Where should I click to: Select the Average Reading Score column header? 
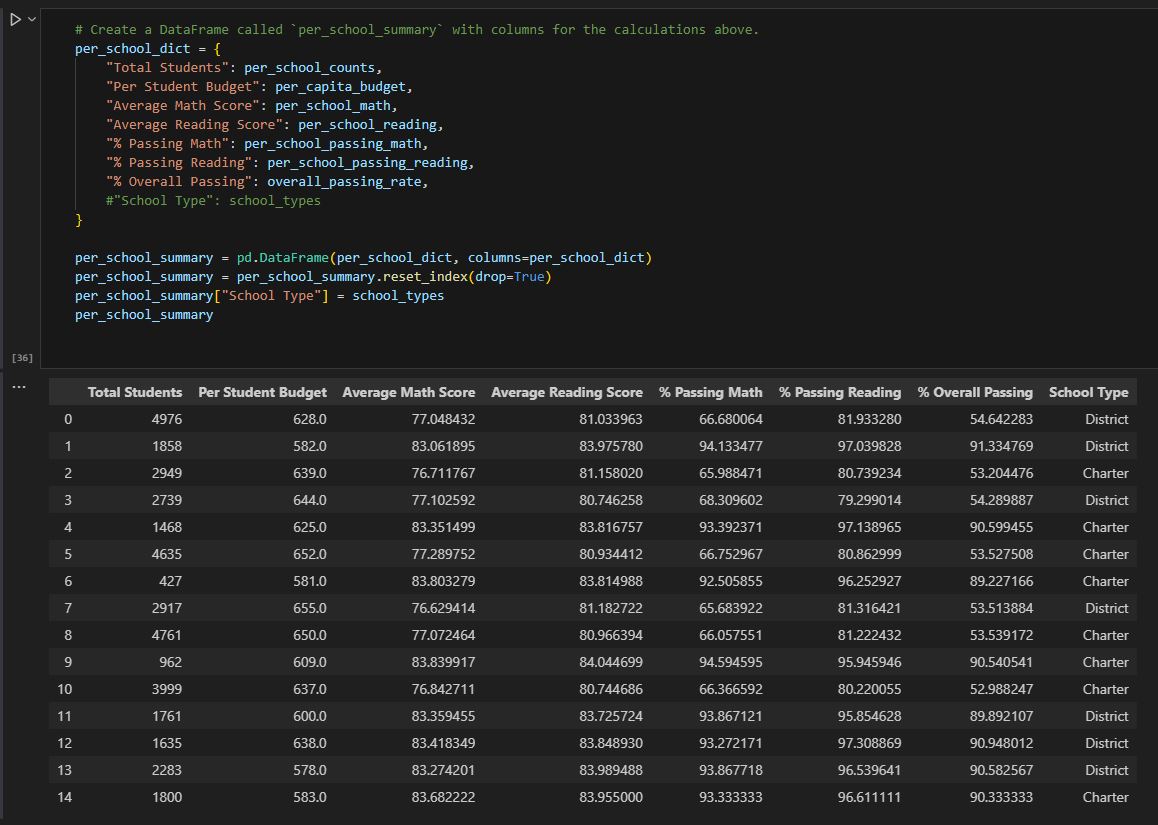point(567,392)
